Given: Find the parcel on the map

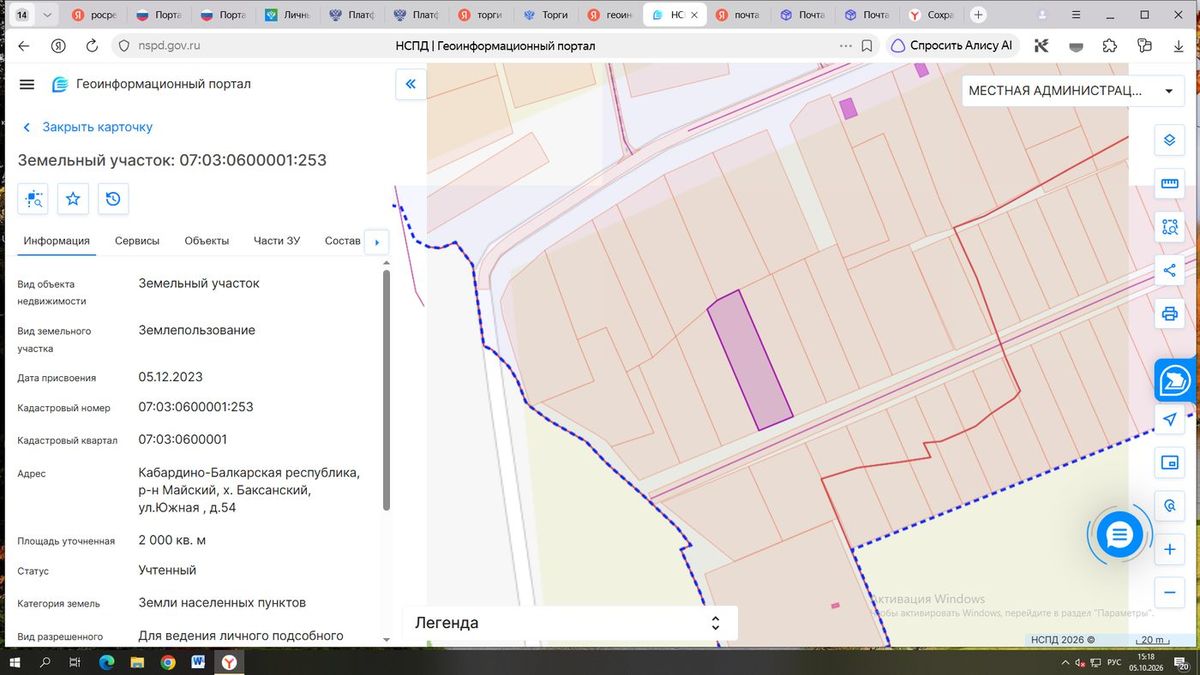Looking at the screenshot, I should click(x=34, y=199).
